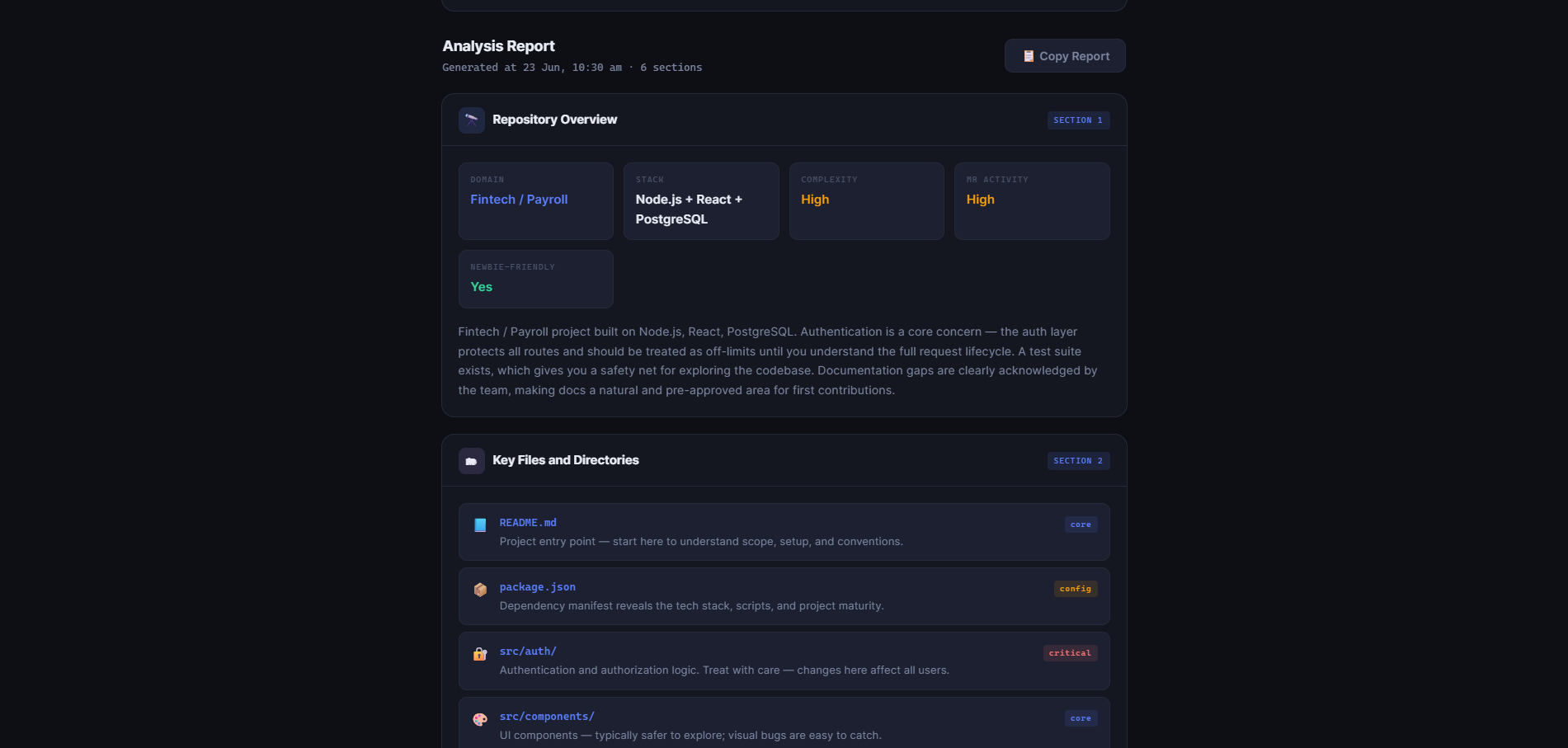Screen dimensions: 1568x748
Task: Open the src/components/ directory link
Action: [x=547, y=717]
